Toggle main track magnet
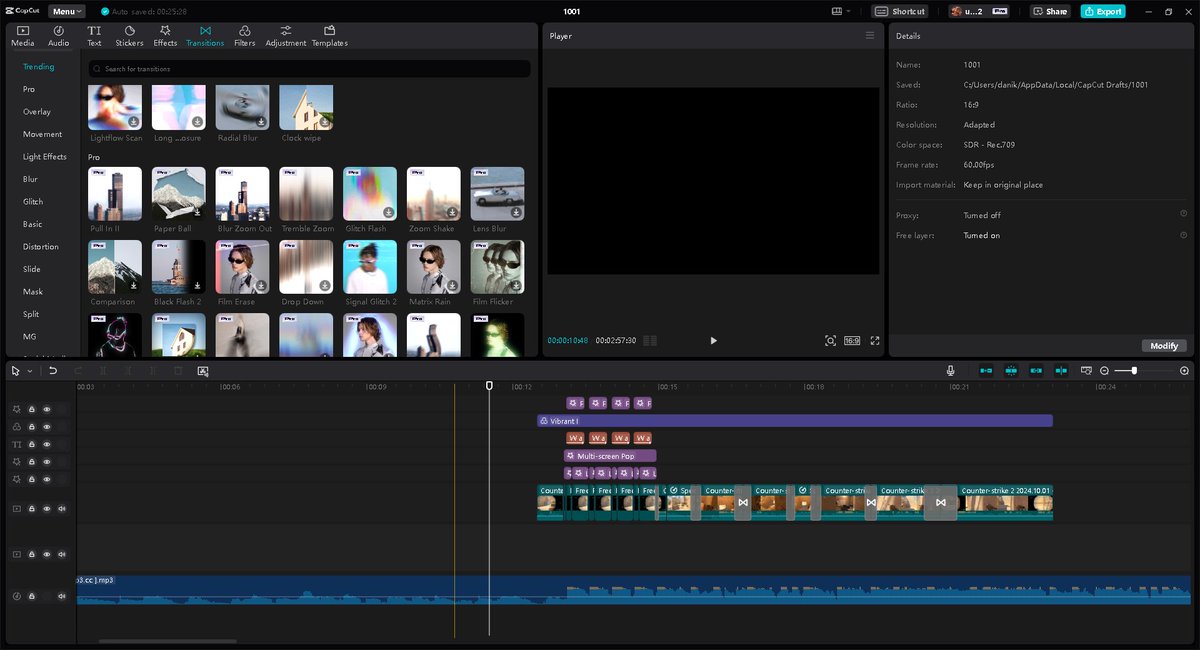 (x=986, y=371)
